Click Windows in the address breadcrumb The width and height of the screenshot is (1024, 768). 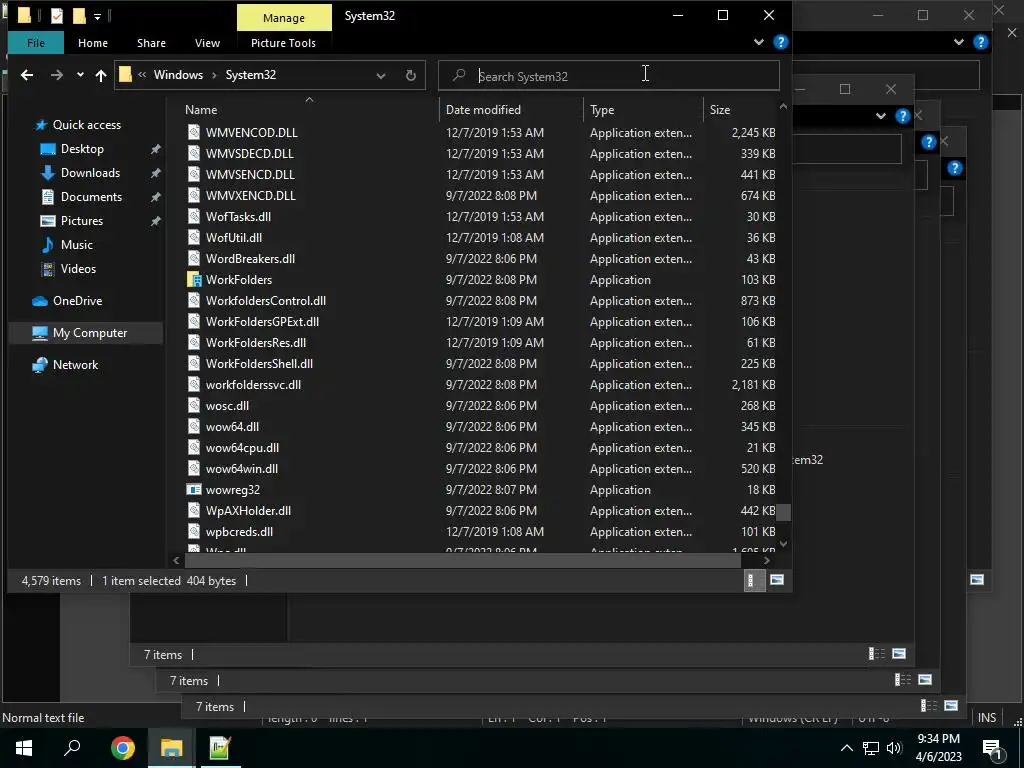[178, 75]
